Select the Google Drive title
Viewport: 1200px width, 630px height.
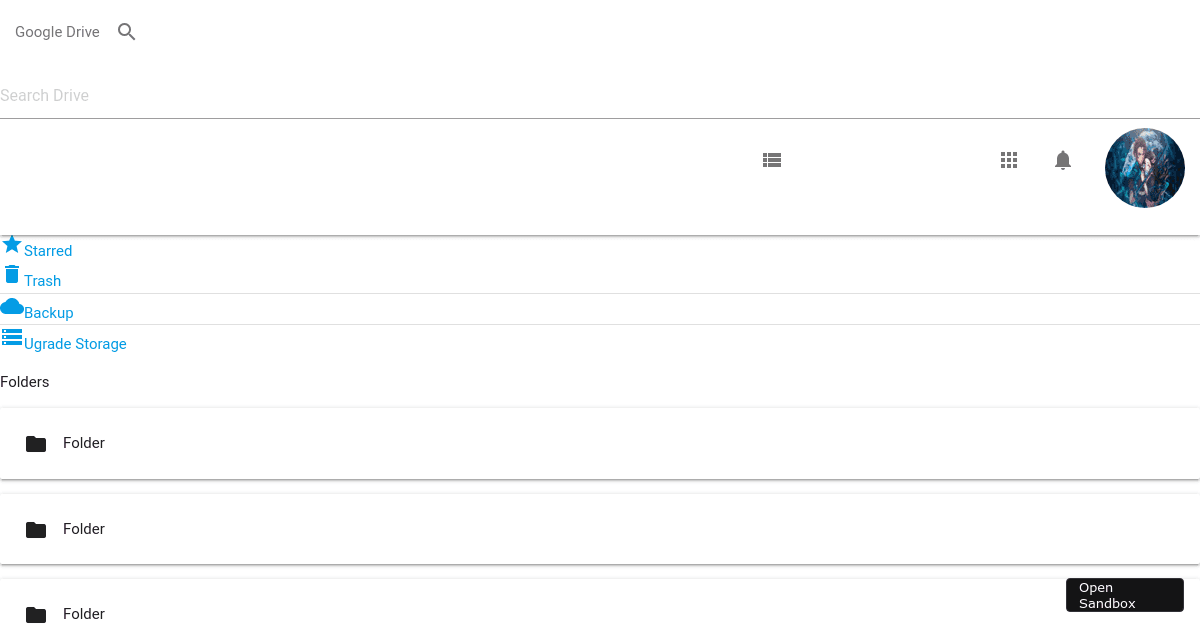57,31
